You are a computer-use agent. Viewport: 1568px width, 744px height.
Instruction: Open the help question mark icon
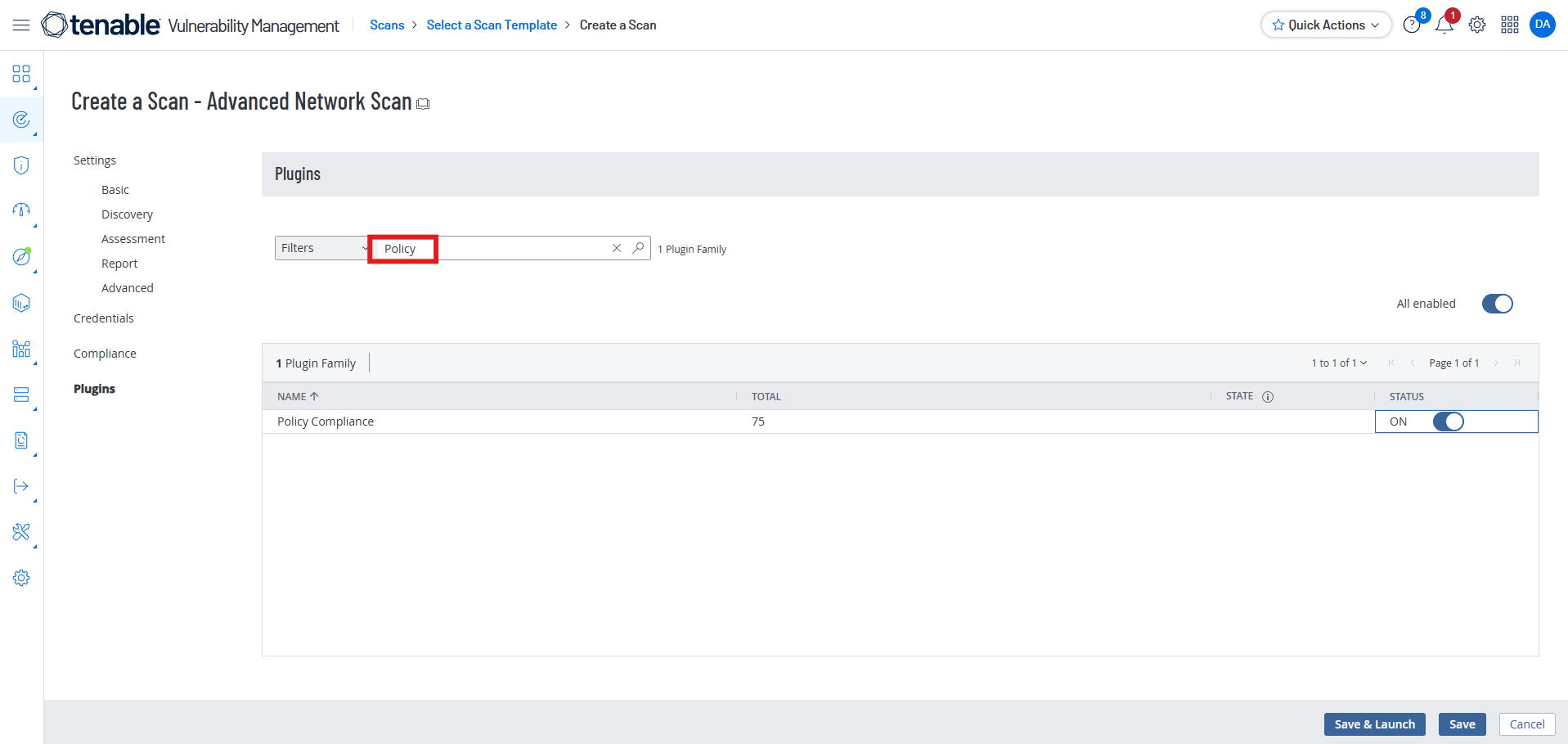tap(1411, 25)
